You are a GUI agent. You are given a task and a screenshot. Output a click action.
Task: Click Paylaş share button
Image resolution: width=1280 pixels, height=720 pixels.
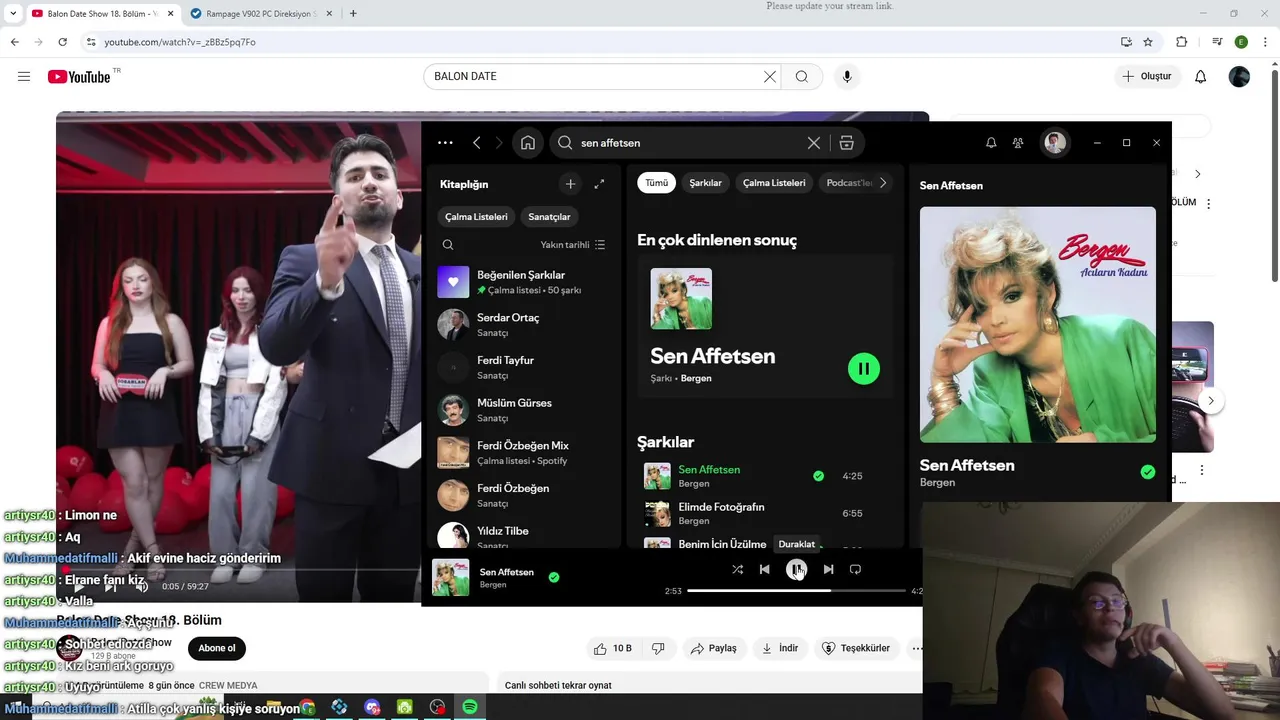pyautogui.click(x=713, y=648)
